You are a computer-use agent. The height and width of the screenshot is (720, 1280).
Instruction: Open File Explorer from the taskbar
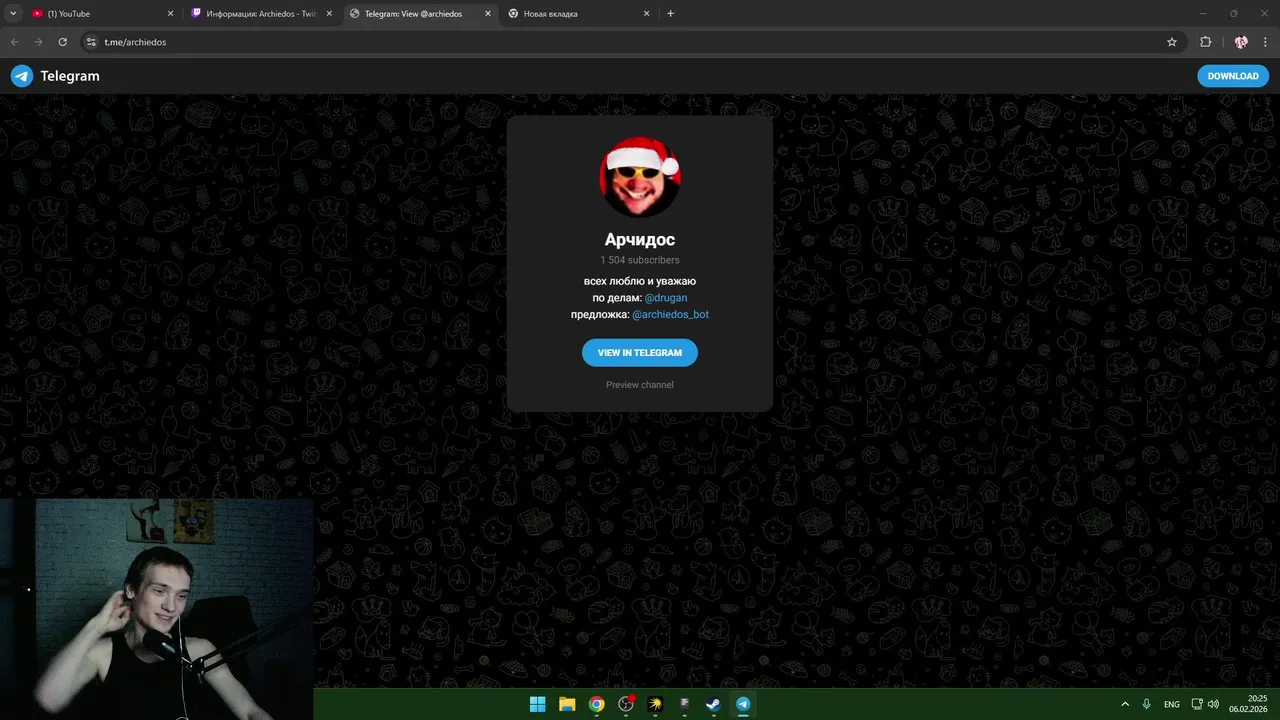[x=567, y=704]
